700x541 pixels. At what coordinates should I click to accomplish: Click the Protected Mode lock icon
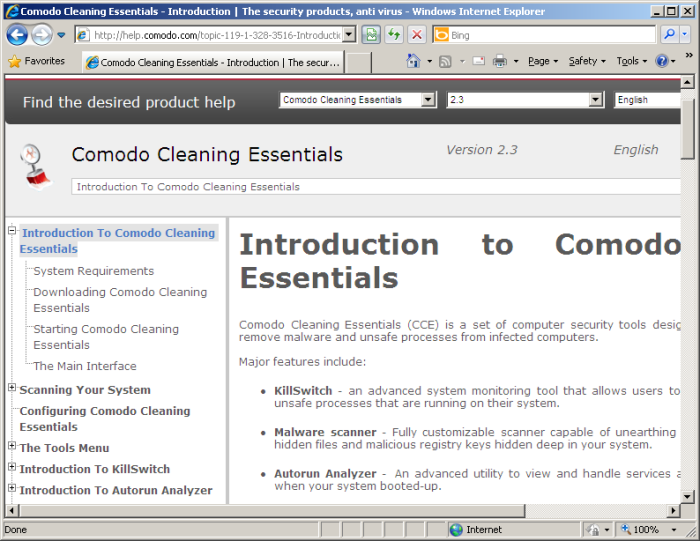click(x=593, y=530)
